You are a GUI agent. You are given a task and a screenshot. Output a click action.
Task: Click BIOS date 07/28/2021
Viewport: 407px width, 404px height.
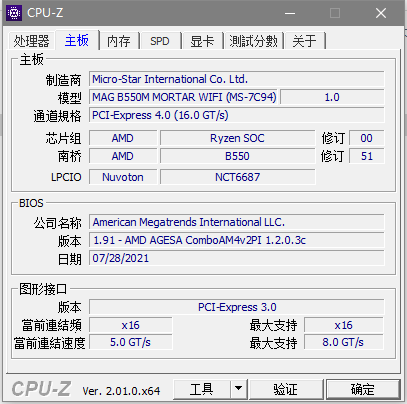tap(237, 258)
